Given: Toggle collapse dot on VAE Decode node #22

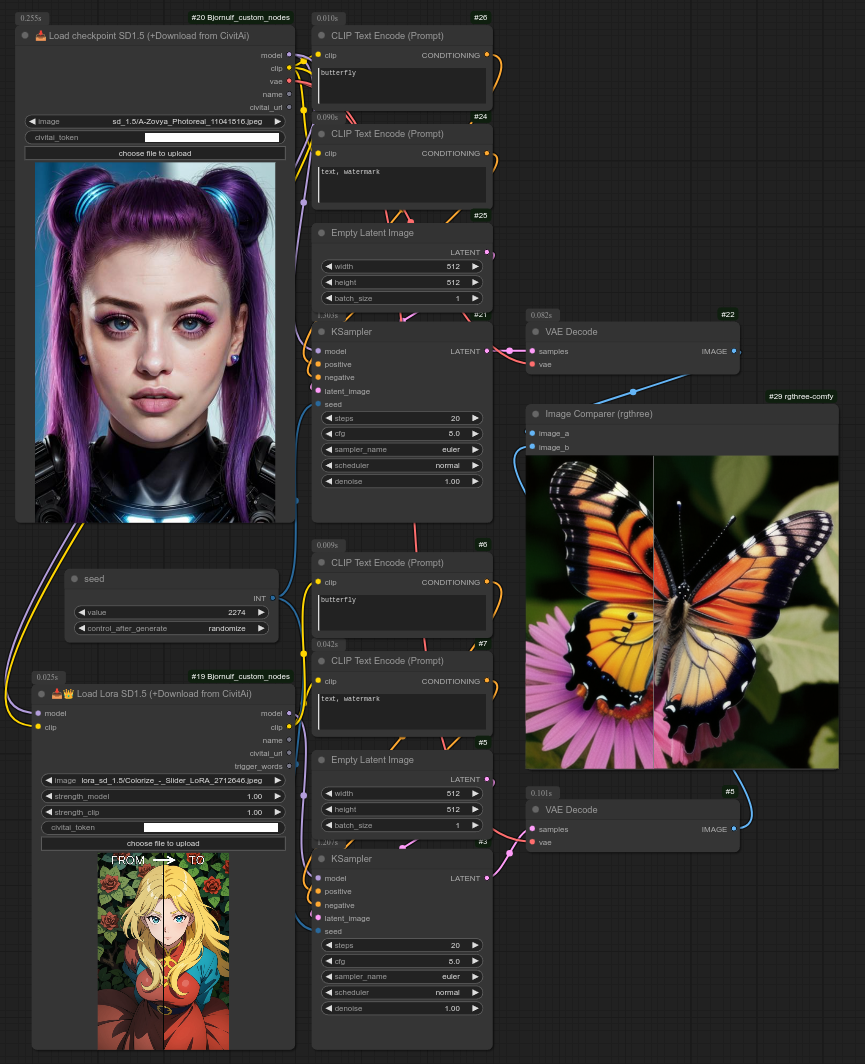Looking at the screenshot, I should coord(535,332).
